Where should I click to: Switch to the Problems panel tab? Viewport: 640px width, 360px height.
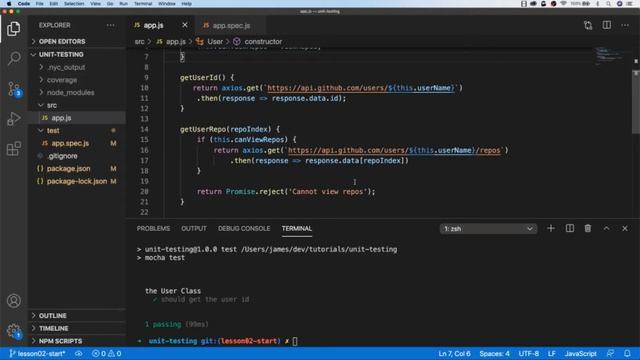click(x=153, y=229)
